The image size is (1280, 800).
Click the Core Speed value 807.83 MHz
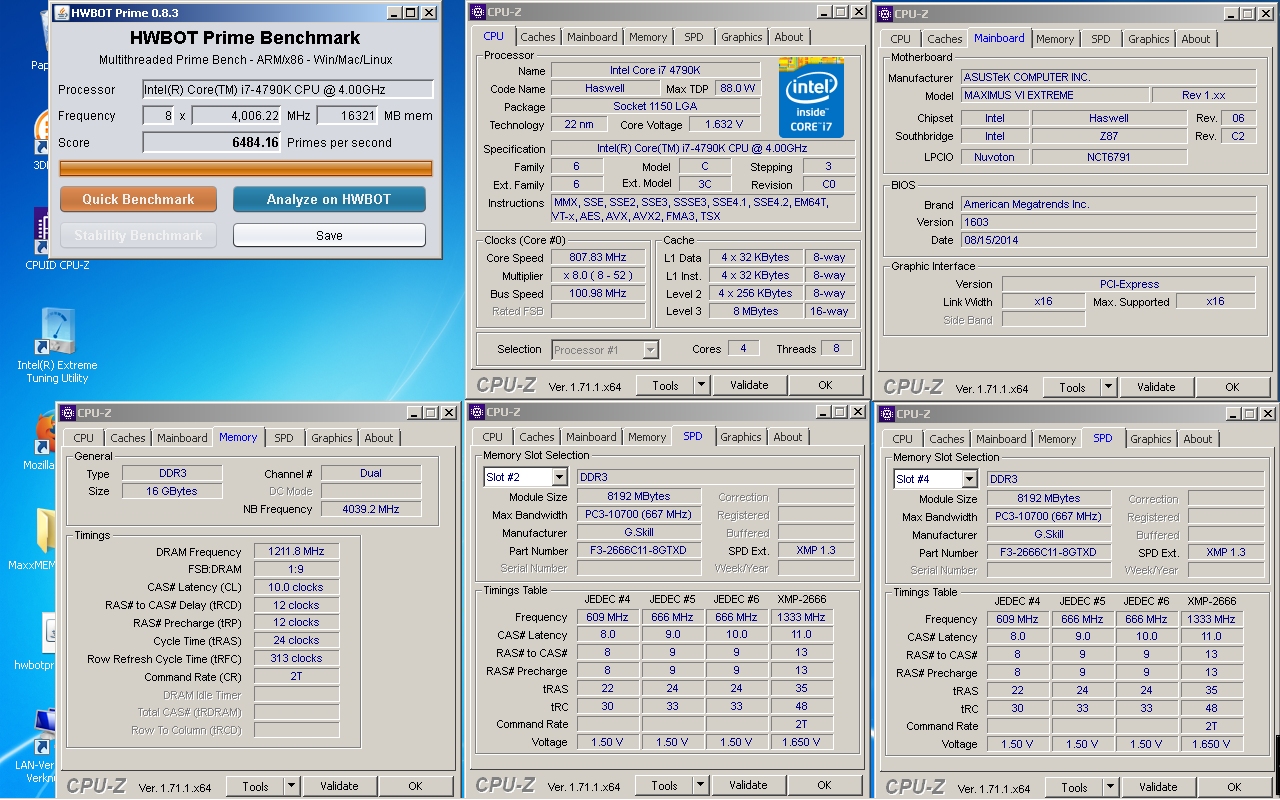(598, 258)
